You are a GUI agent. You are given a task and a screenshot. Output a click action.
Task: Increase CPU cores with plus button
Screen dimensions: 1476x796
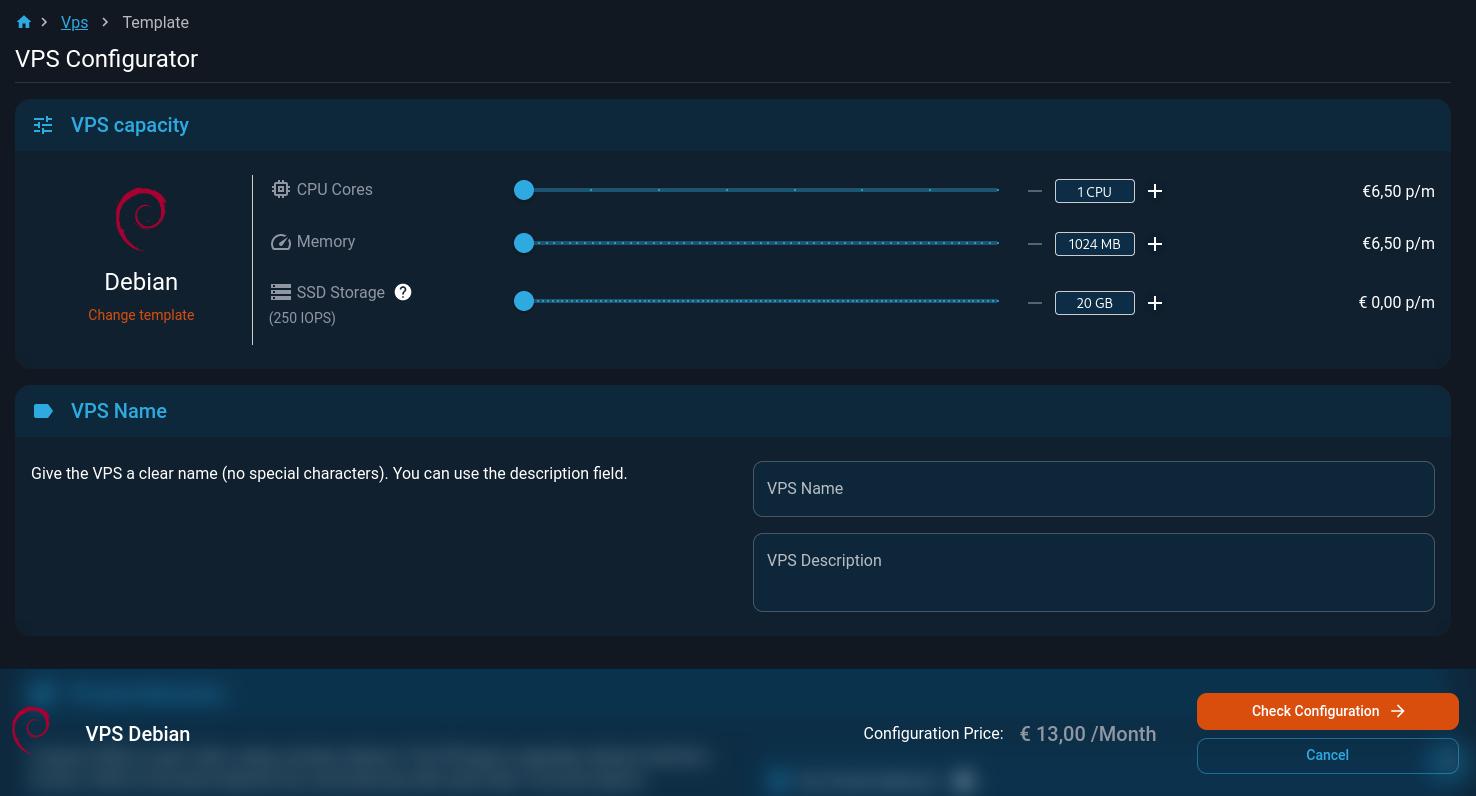tap(1155, 191)
